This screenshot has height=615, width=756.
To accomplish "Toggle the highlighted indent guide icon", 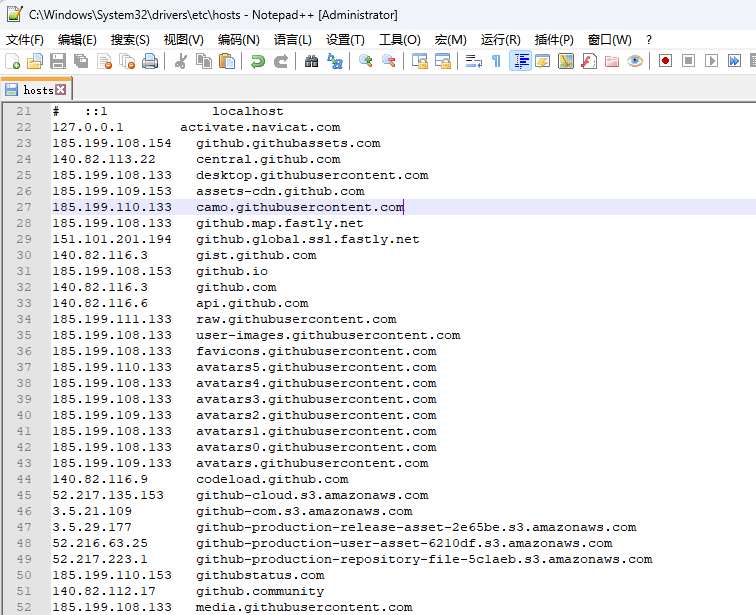I will [x=520, y=61].
